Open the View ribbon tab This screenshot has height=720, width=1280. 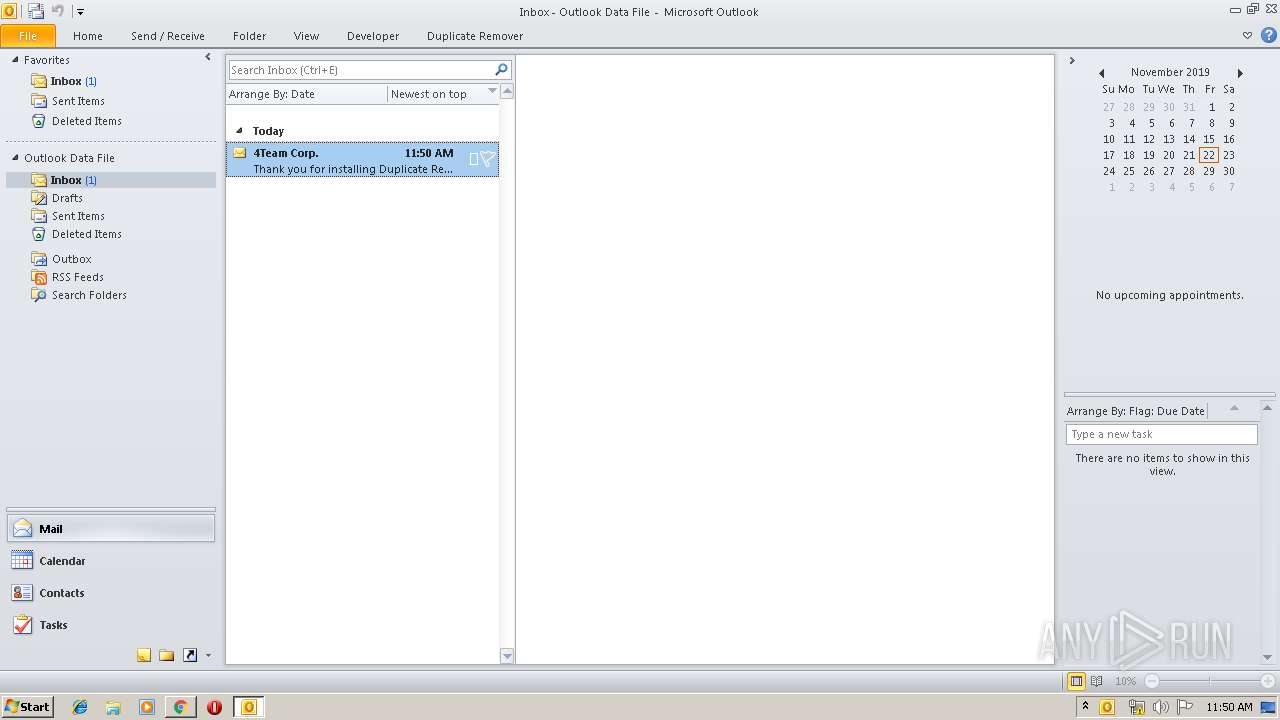[x=306, y=36]
